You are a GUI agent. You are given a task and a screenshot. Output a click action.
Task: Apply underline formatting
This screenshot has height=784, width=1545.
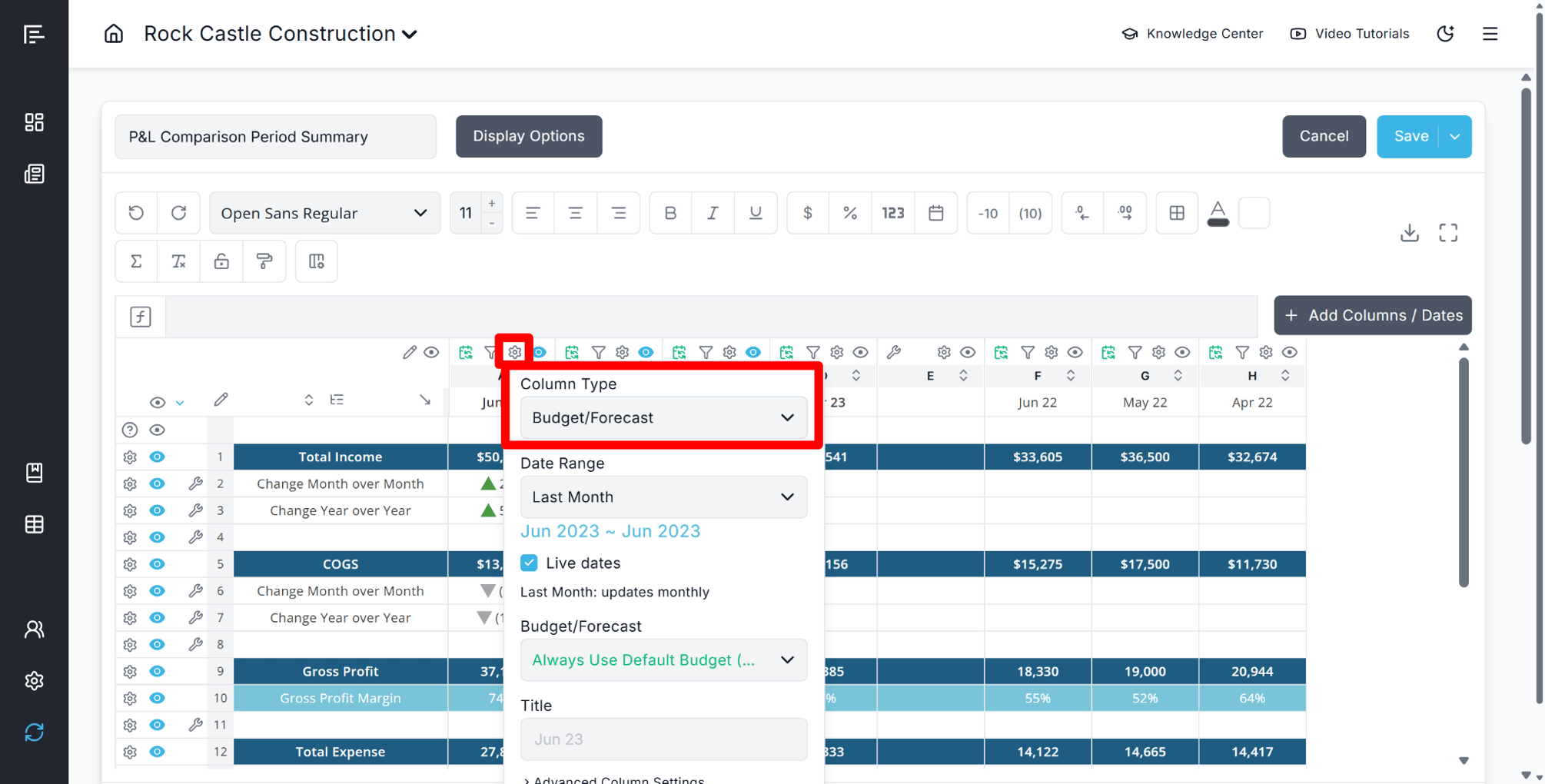point(756,213)
